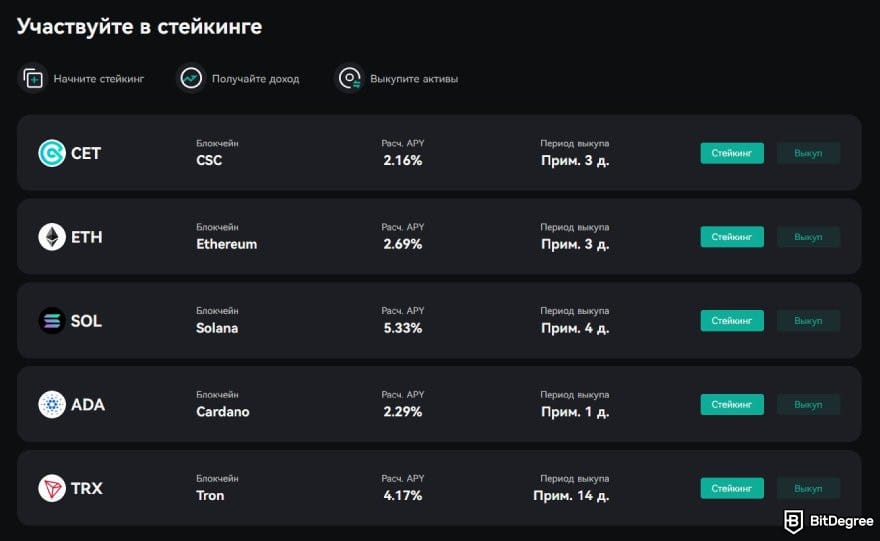
Task: Click the Ethereum diamond logo icon
Action: (52, 237)
